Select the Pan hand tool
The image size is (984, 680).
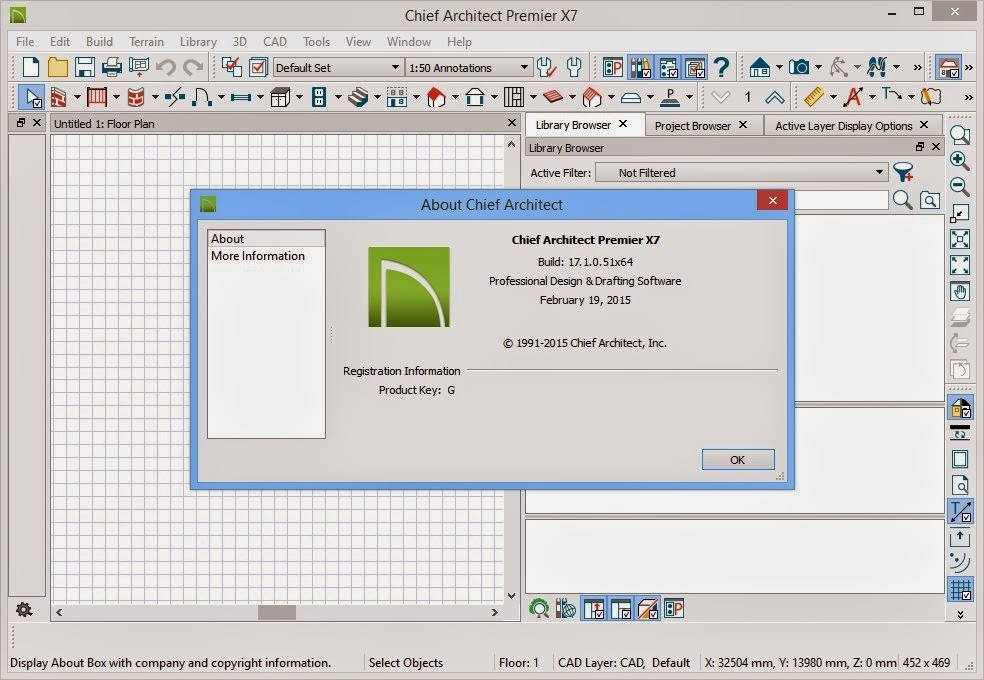click(960, 292)
